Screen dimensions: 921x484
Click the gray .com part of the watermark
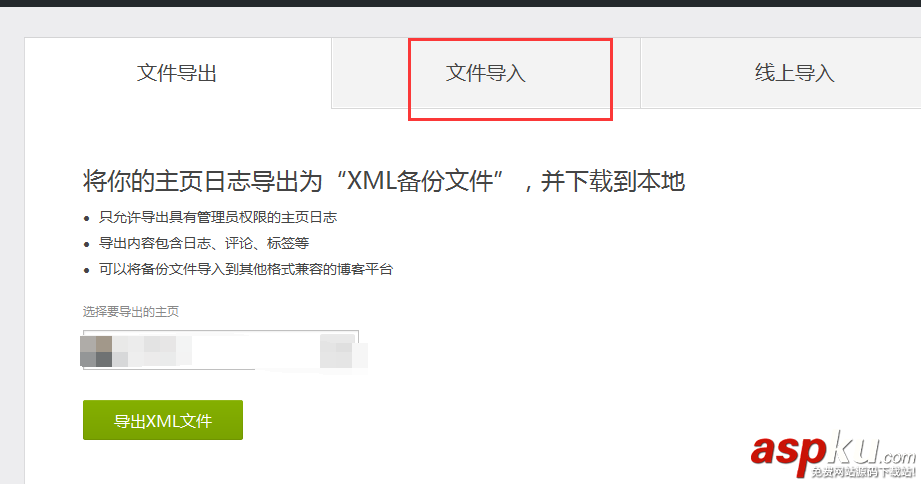pos(898,457)
